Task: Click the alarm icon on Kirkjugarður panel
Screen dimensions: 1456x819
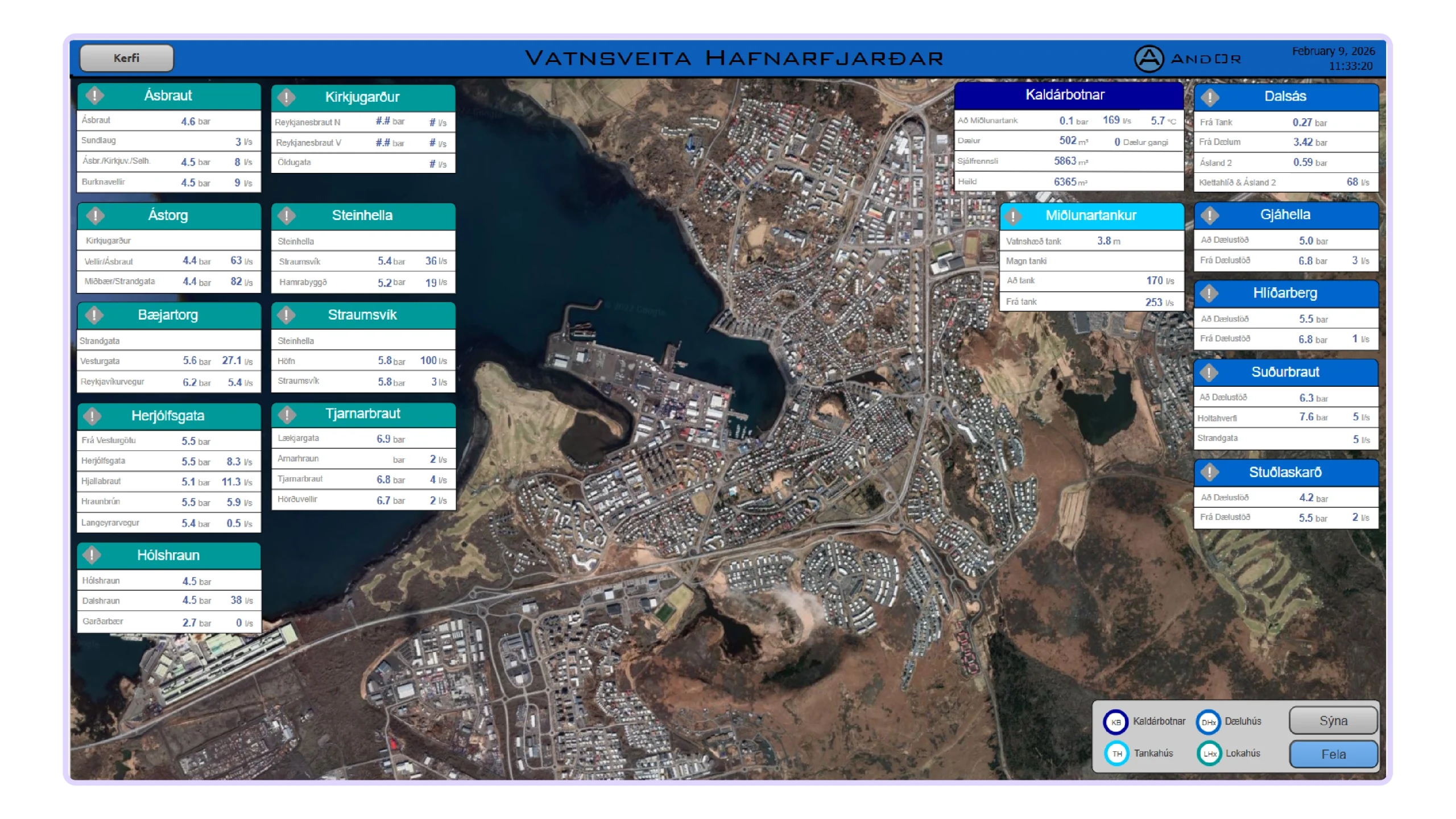Action: pyautogui.click(x=287, y=97)
